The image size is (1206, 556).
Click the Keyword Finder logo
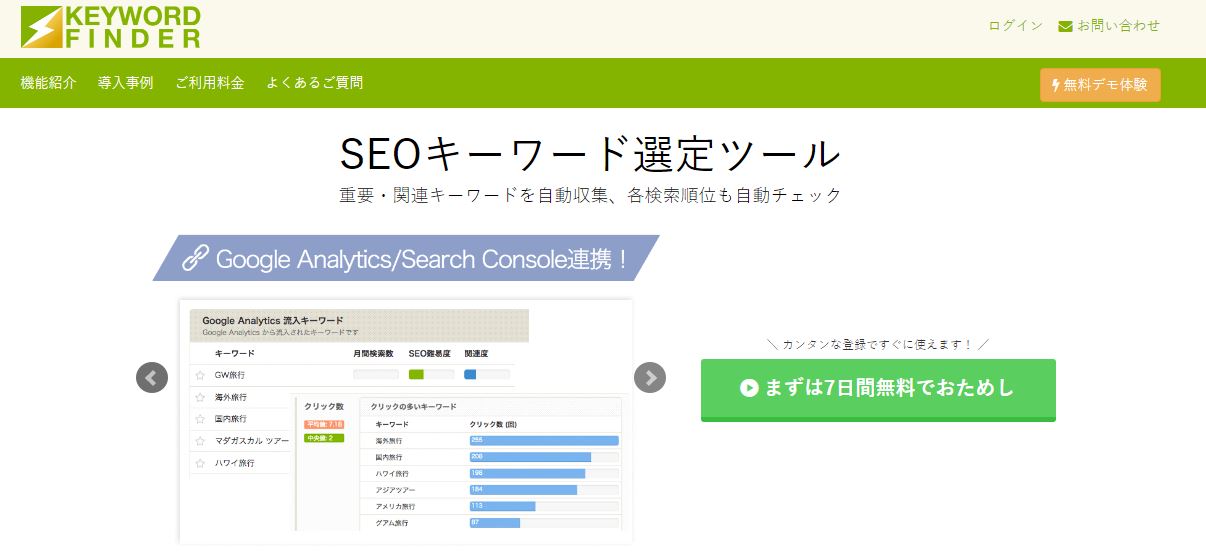(x=110, y=27)
